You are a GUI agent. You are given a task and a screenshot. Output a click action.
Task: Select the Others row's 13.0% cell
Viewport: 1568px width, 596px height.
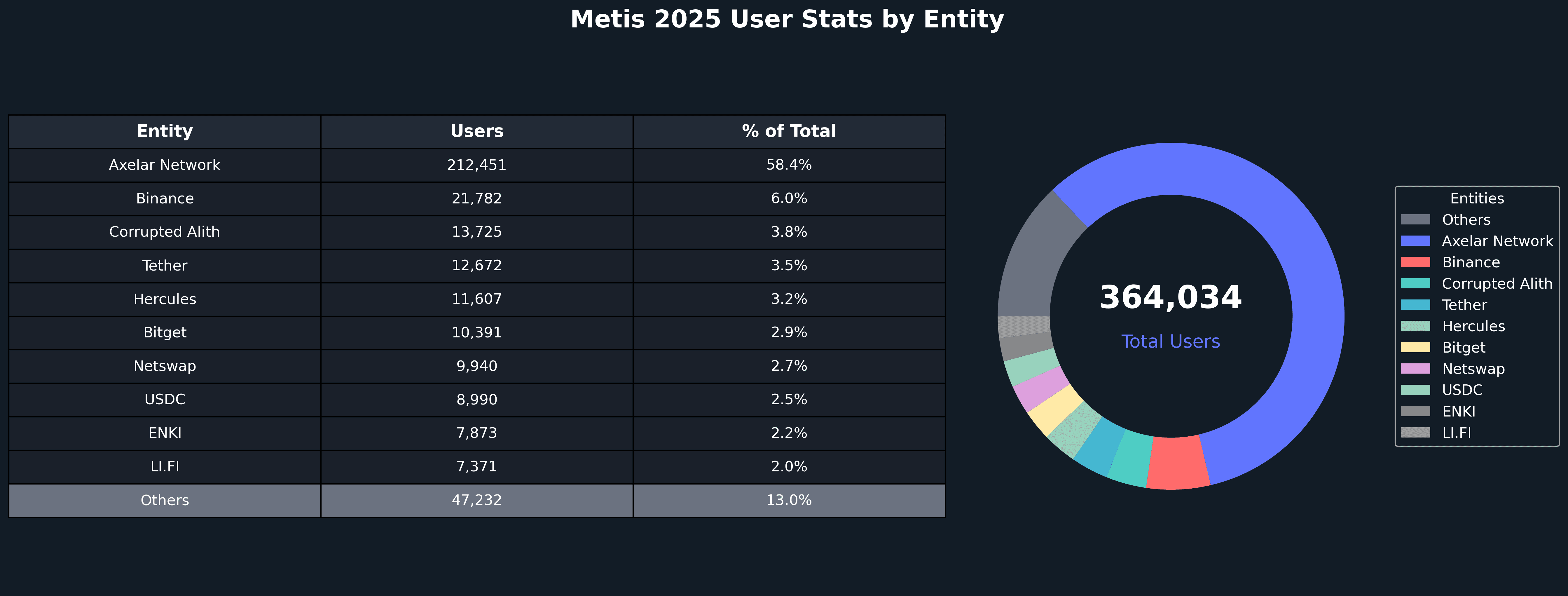(x=789, y=501)
